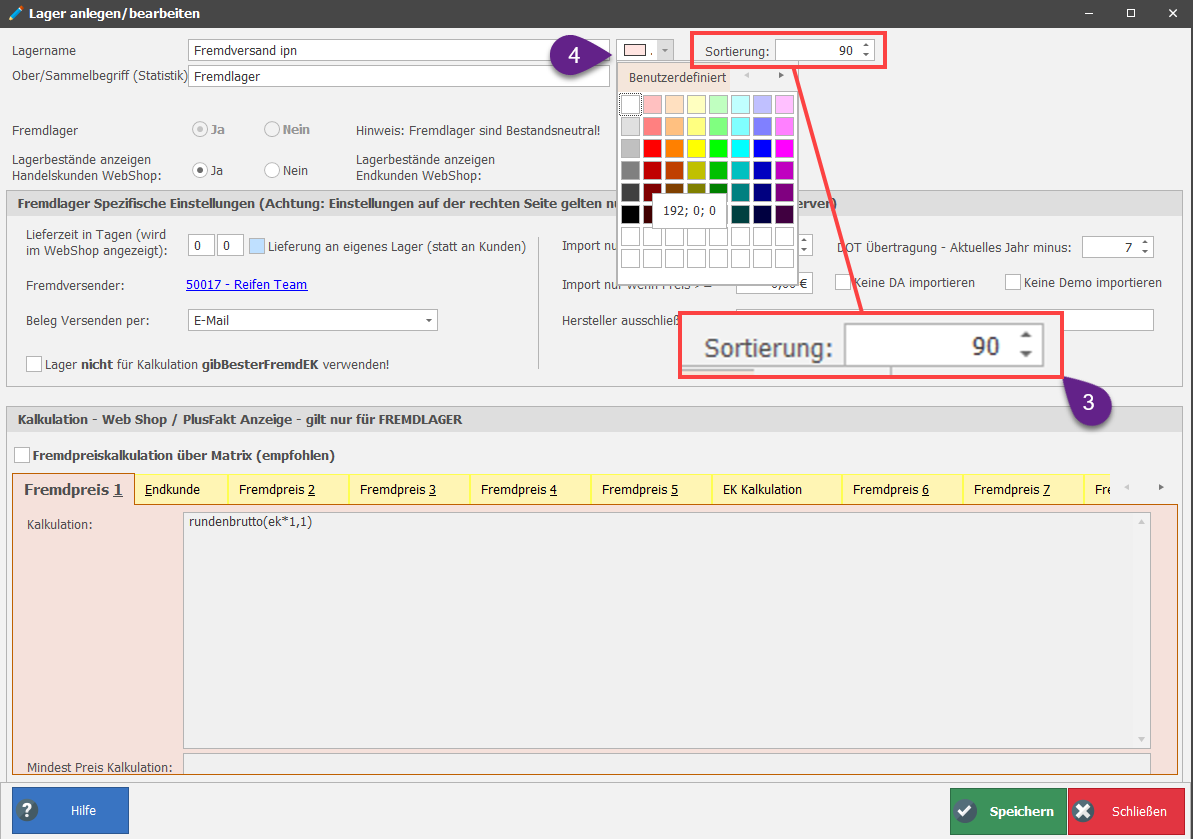
Task: Switch to the Fremdpreis 1 tab
Action: [x=73, y=489]
